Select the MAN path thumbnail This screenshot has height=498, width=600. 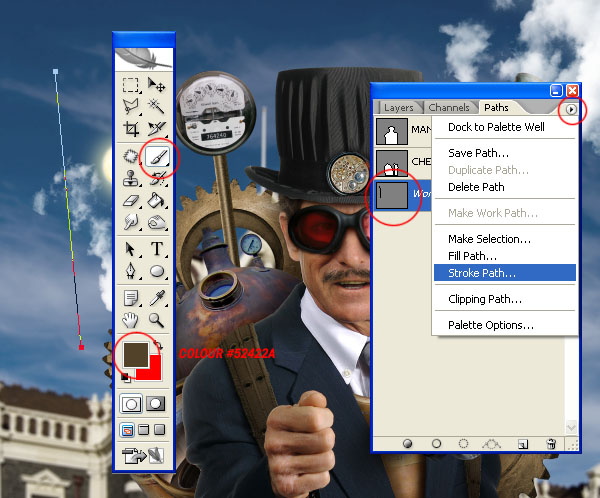click(391, 131)
